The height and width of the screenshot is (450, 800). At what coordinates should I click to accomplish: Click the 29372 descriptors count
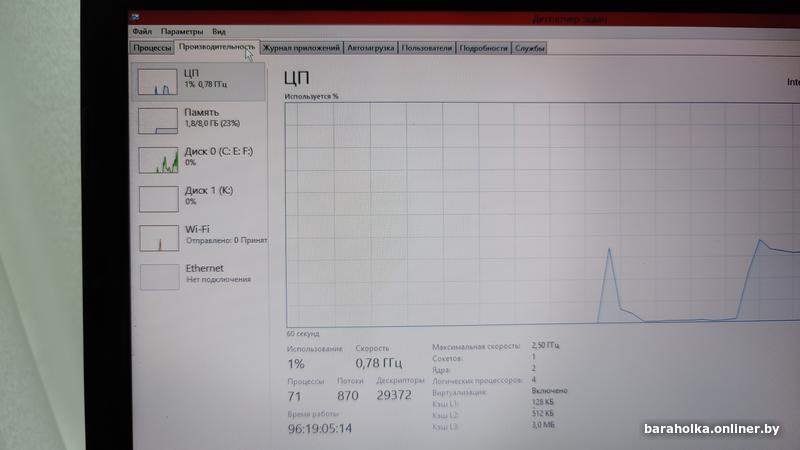(394, 395)
